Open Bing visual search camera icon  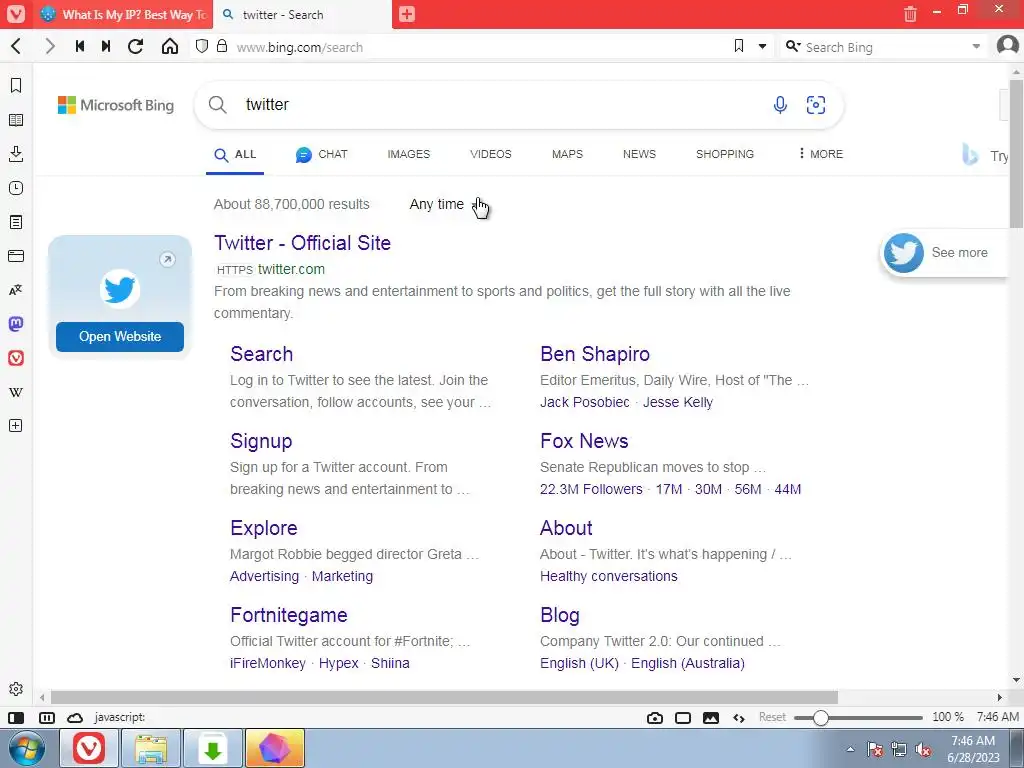click(816, 104)
